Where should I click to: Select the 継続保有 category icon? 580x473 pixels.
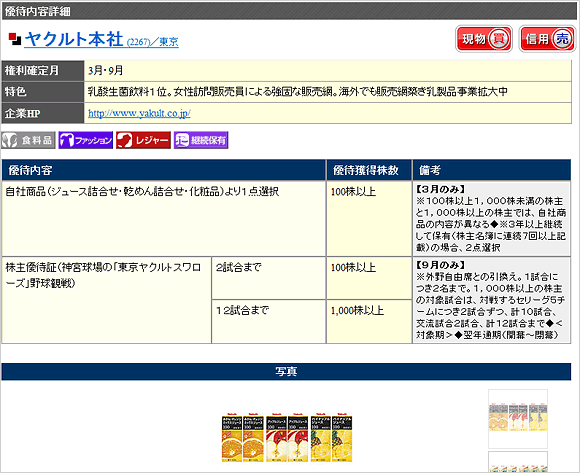201,140
